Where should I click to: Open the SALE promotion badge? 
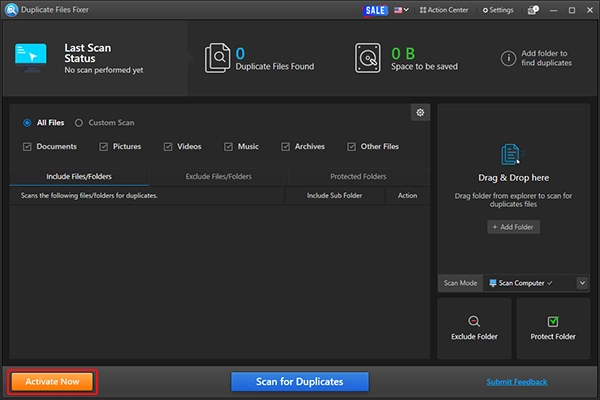[x=375, y=10]
